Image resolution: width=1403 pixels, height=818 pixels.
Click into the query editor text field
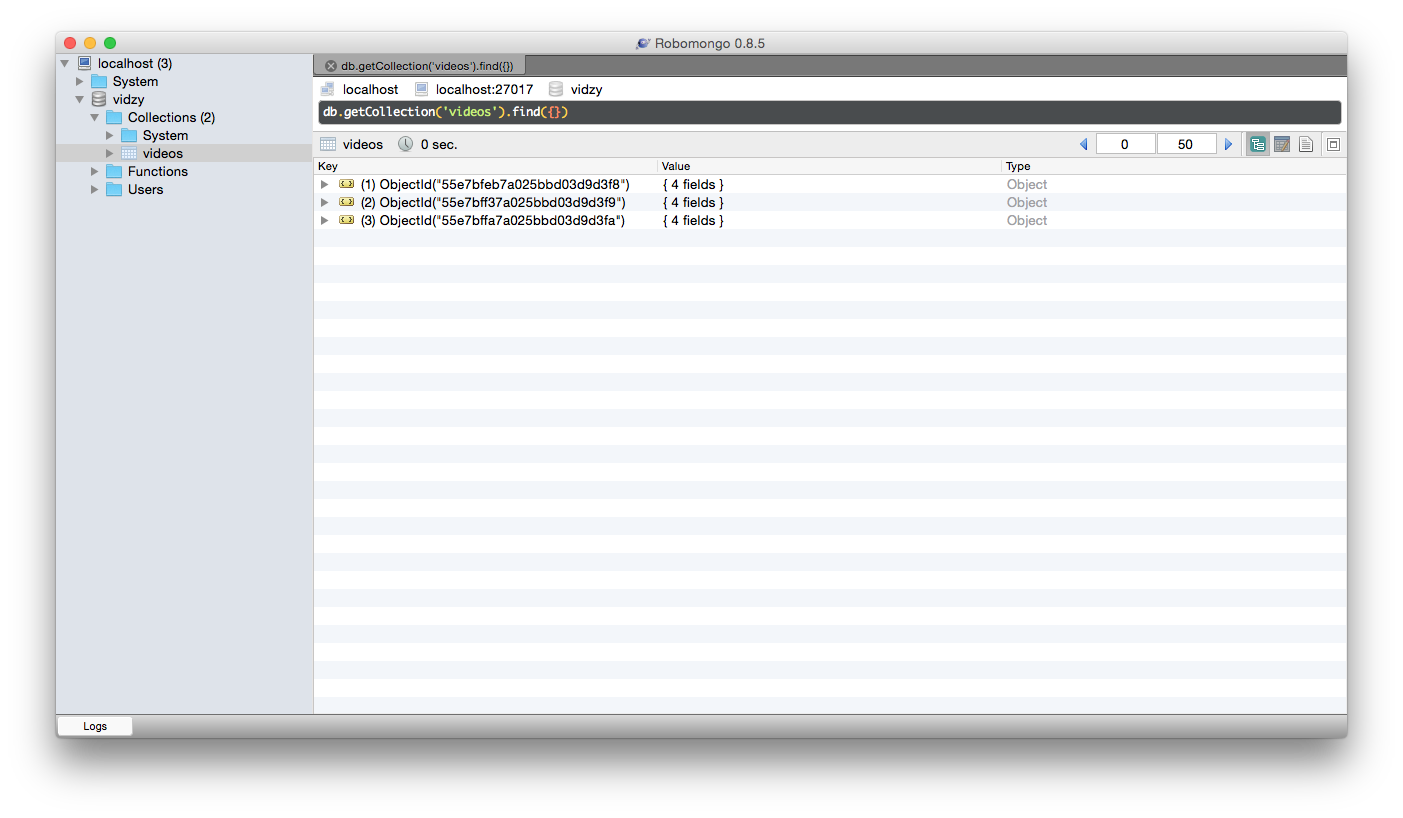[x=830, y=112]
